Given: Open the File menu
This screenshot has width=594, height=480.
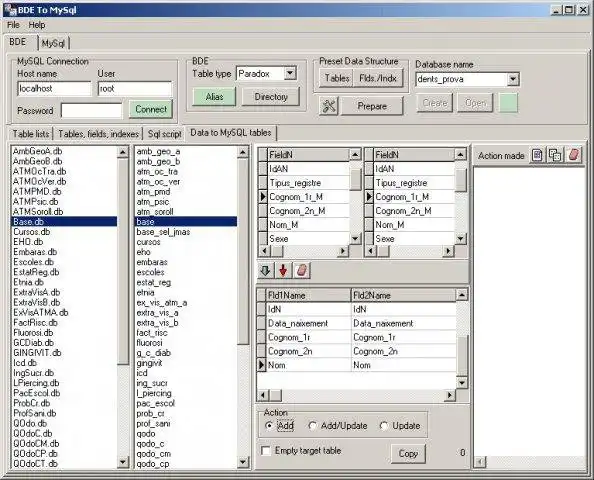Looking at the screenshot, I should coord(13,25).
